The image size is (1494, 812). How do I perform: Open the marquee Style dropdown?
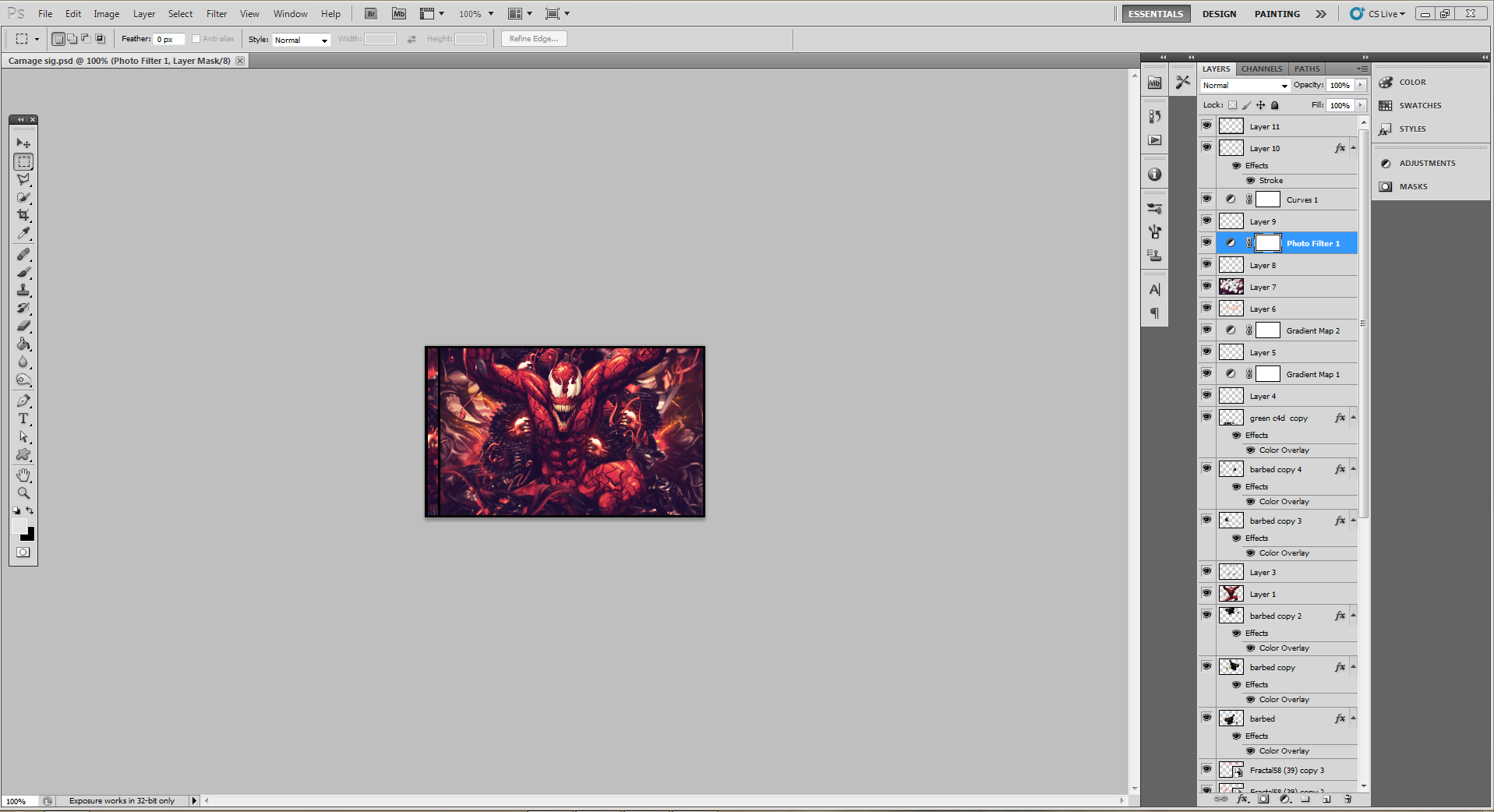pos(301,40)
